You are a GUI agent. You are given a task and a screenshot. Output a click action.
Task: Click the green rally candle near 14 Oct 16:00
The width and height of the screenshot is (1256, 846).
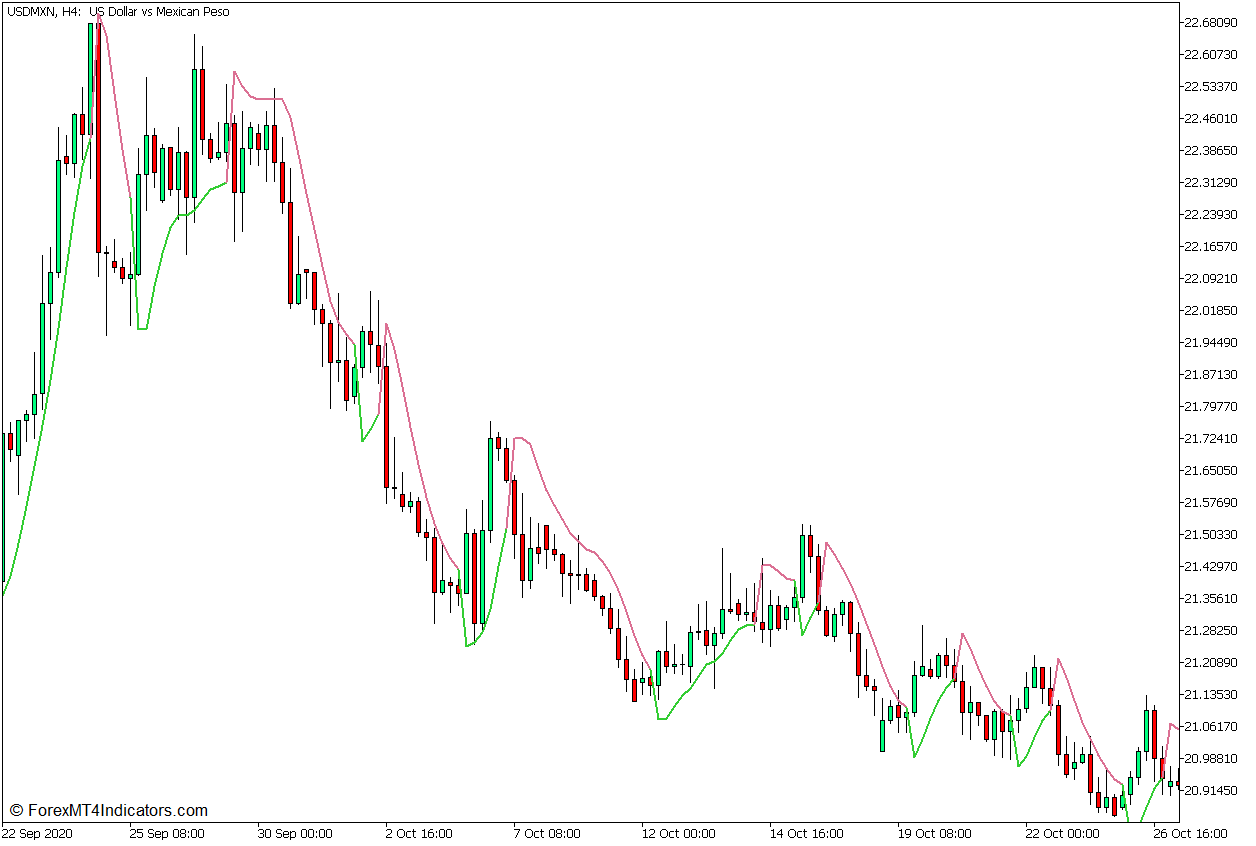pos(805,565)
